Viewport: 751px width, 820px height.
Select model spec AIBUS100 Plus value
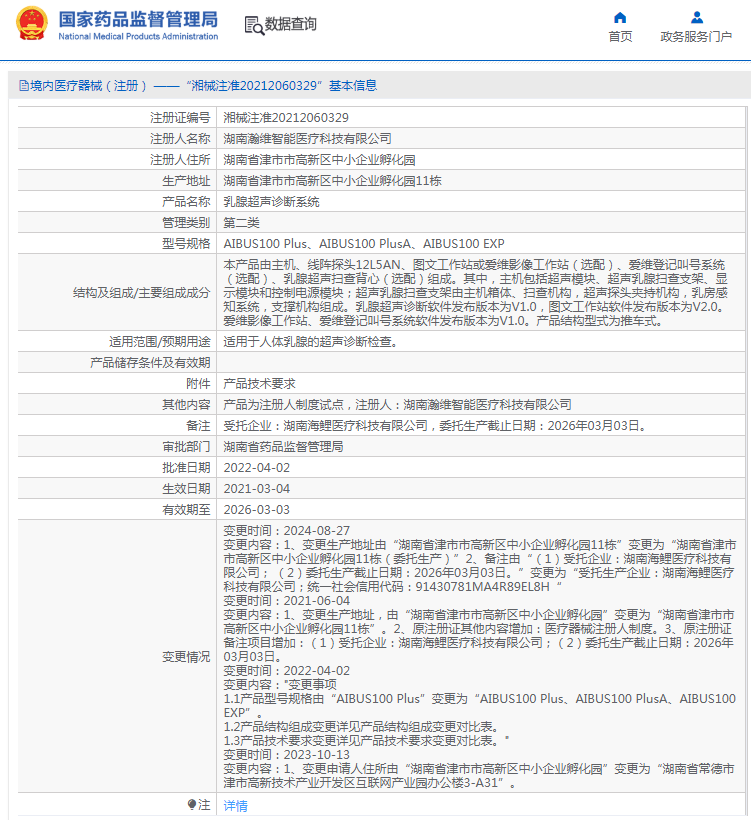[x=364, y=243]
